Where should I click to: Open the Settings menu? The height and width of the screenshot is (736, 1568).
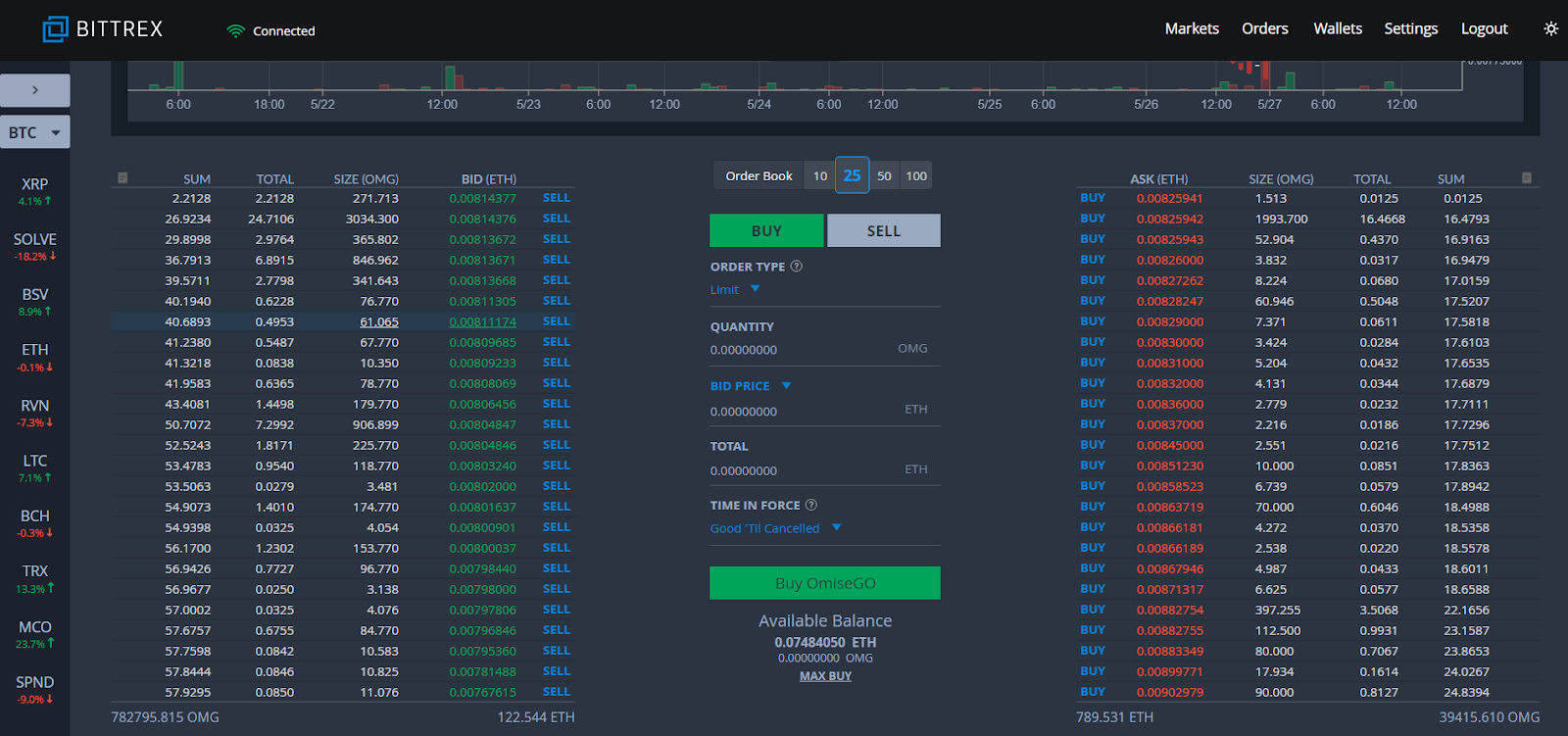1411,29
